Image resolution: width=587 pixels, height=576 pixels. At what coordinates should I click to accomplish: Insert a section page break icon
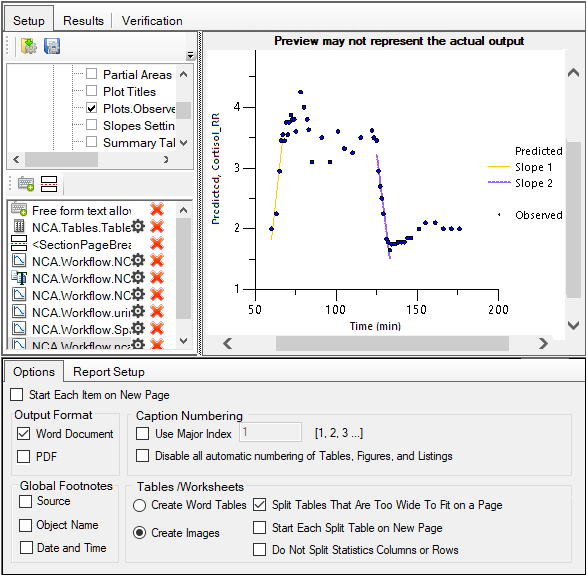[x=49, y=183]
